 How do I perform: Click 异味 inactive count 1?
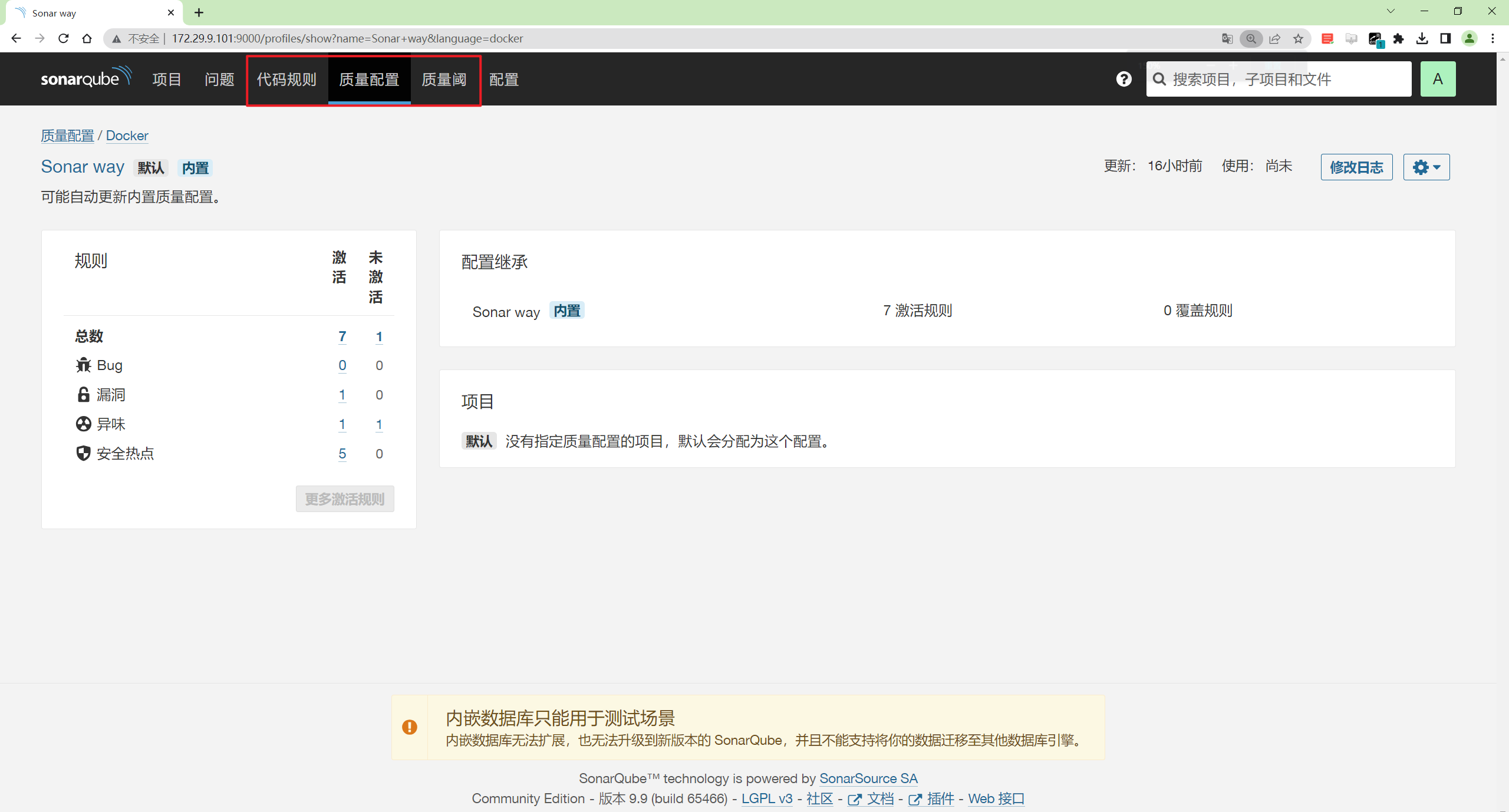click(379, 424)
